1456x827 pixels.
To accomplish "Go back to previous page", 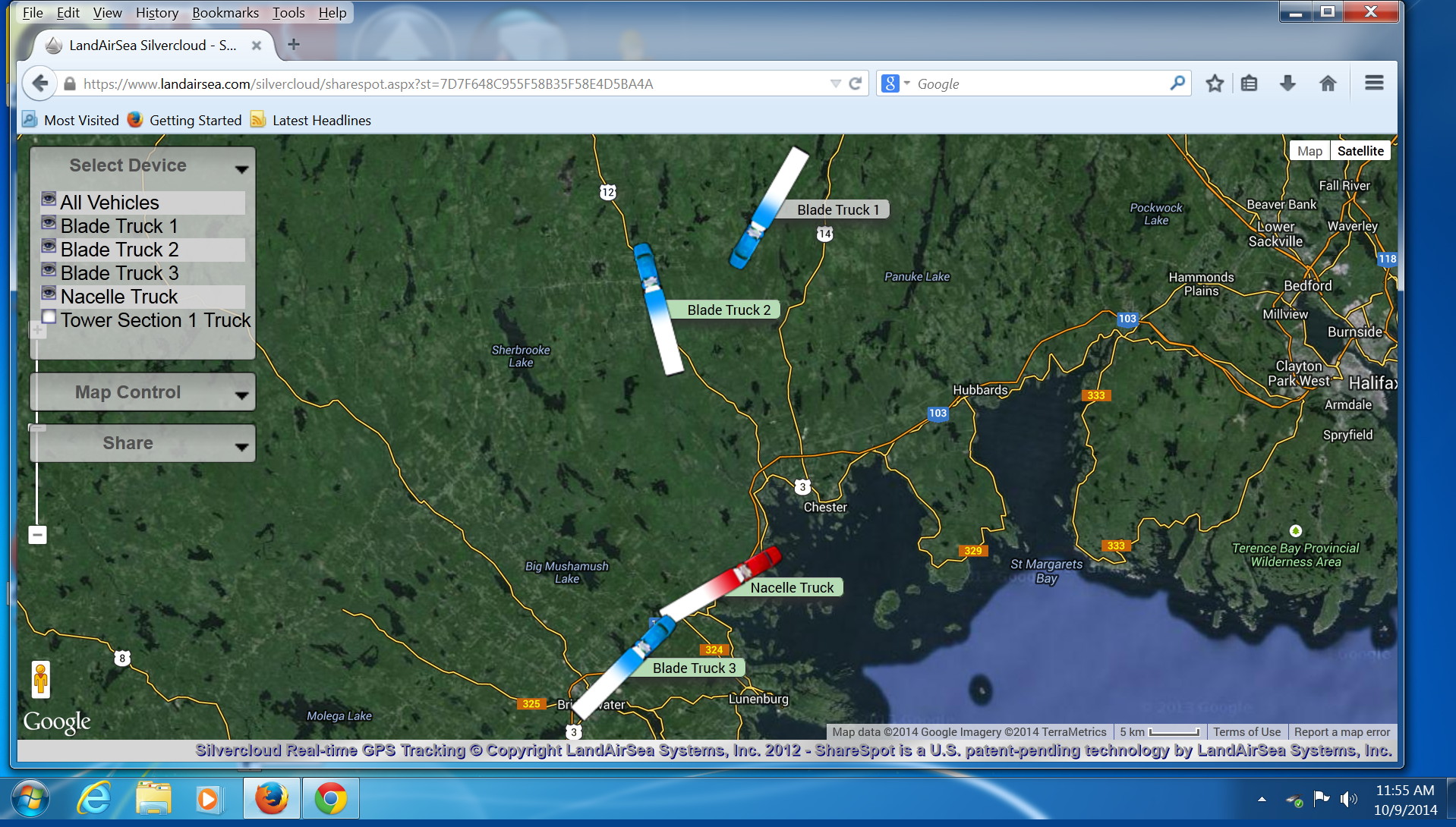I will pyautogui.click(x=40, y=83).
